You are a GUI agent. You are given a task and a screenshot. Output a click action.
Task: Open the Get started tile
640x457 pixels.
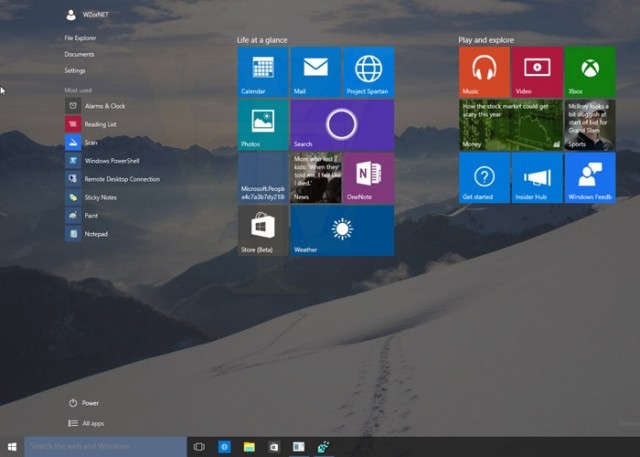(484, 177)
